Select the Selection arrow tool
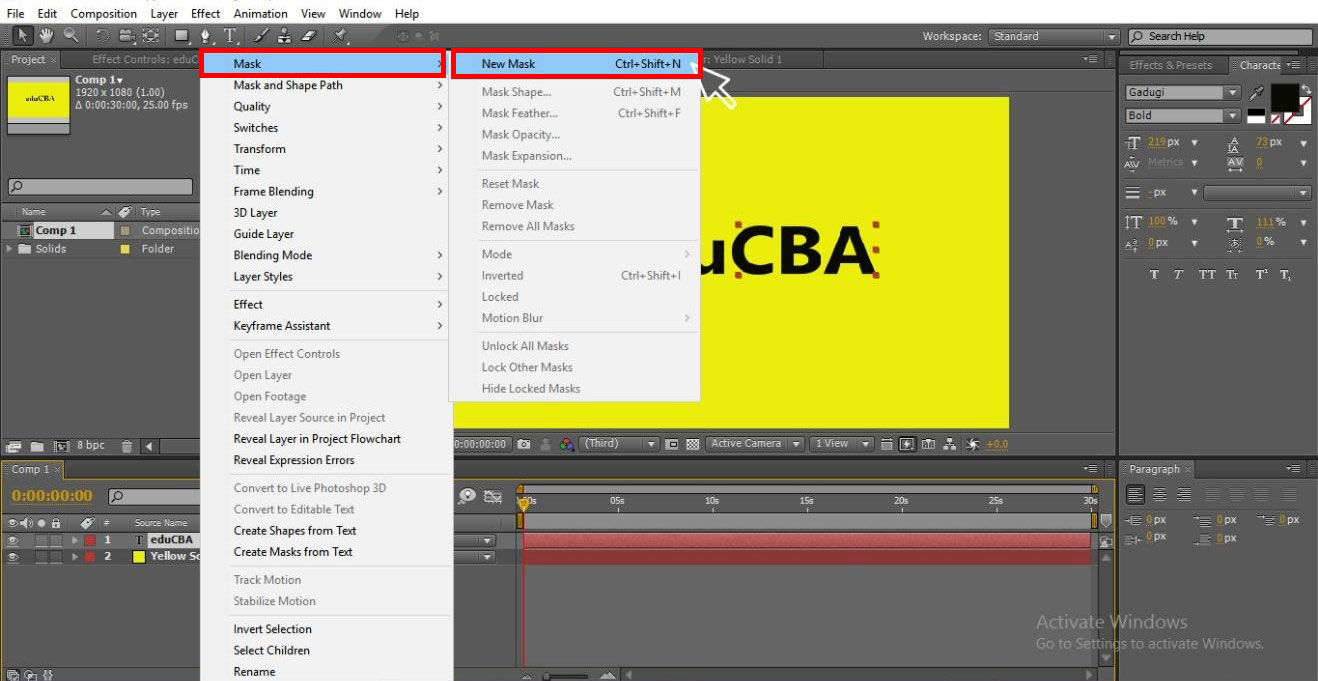 pos(23,36)
